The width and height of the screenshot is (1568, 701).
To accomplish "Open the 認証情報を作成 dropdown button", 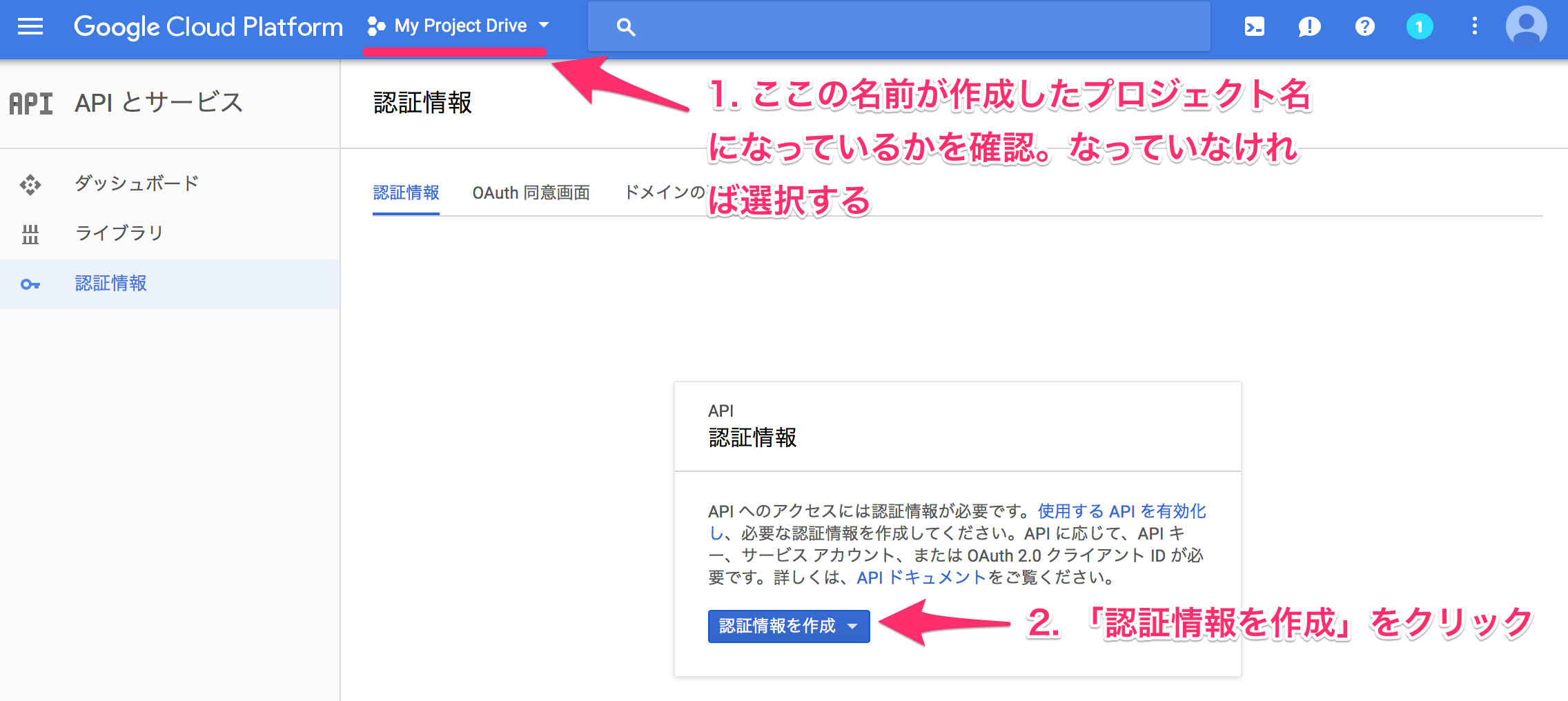I will coord(788,626).
